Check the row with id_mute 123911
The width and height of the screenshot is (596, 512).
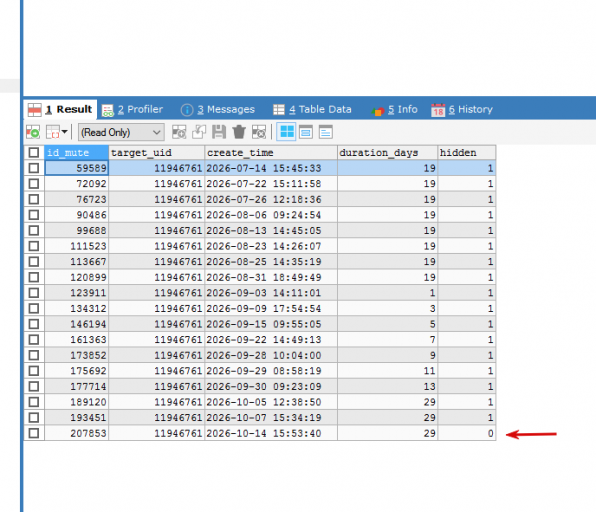[x=34, y=293]
